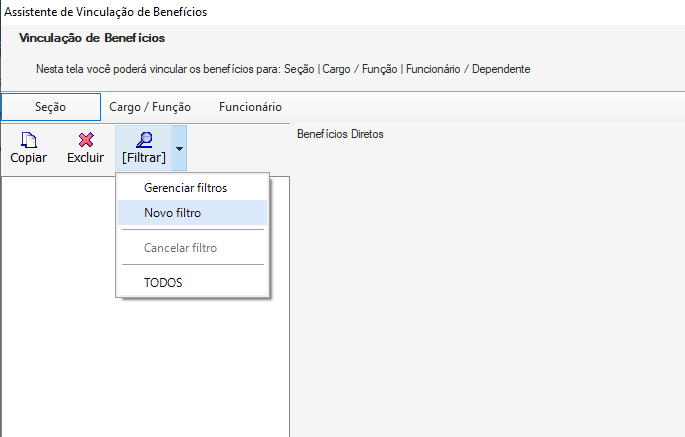
Task: Click the magnifier Filtrar icon
Action: [x=143, y=141]
